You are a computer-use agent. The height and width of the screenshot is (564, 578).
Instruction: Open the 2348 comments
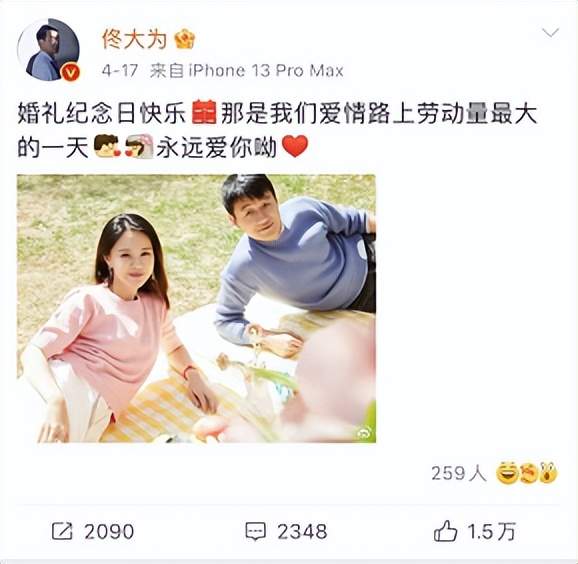pos(302,532)
